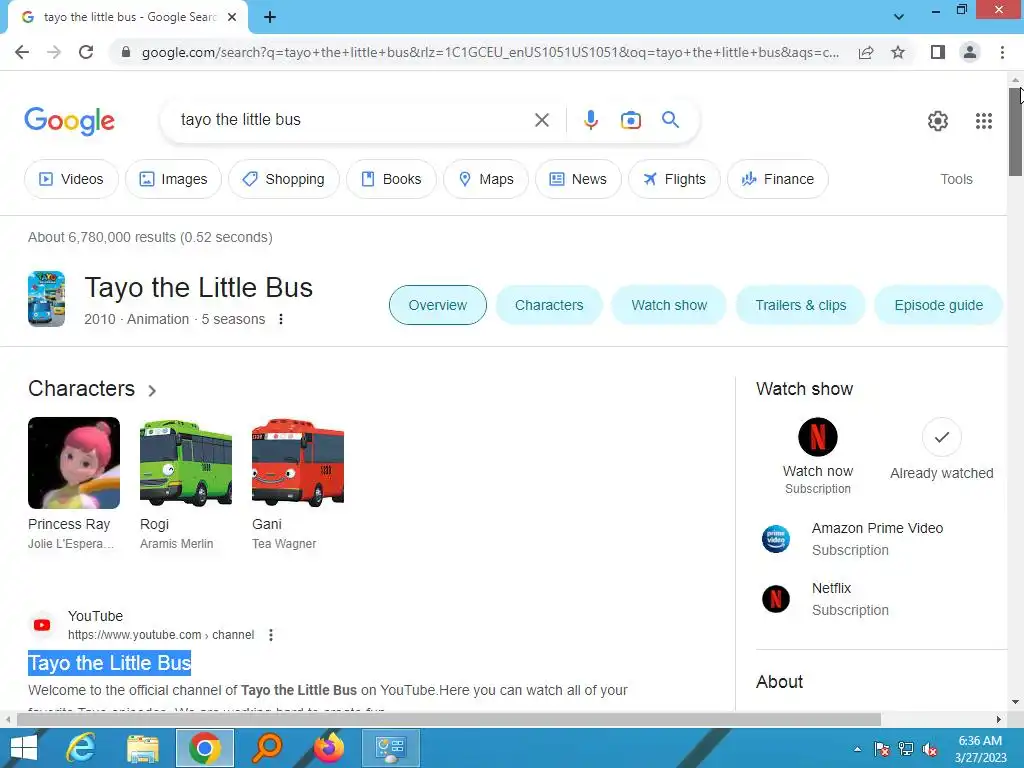Filter results by Flights

674,179
